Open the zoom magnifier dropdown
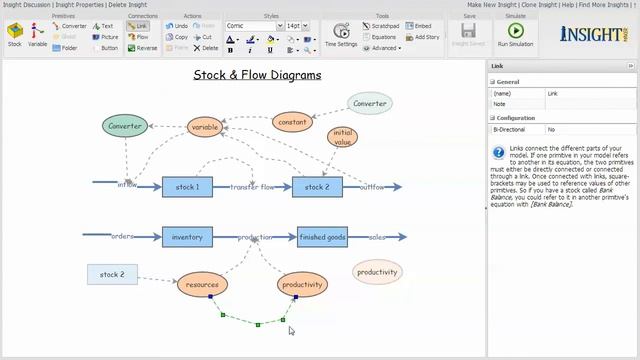 [x=310, y=50]
